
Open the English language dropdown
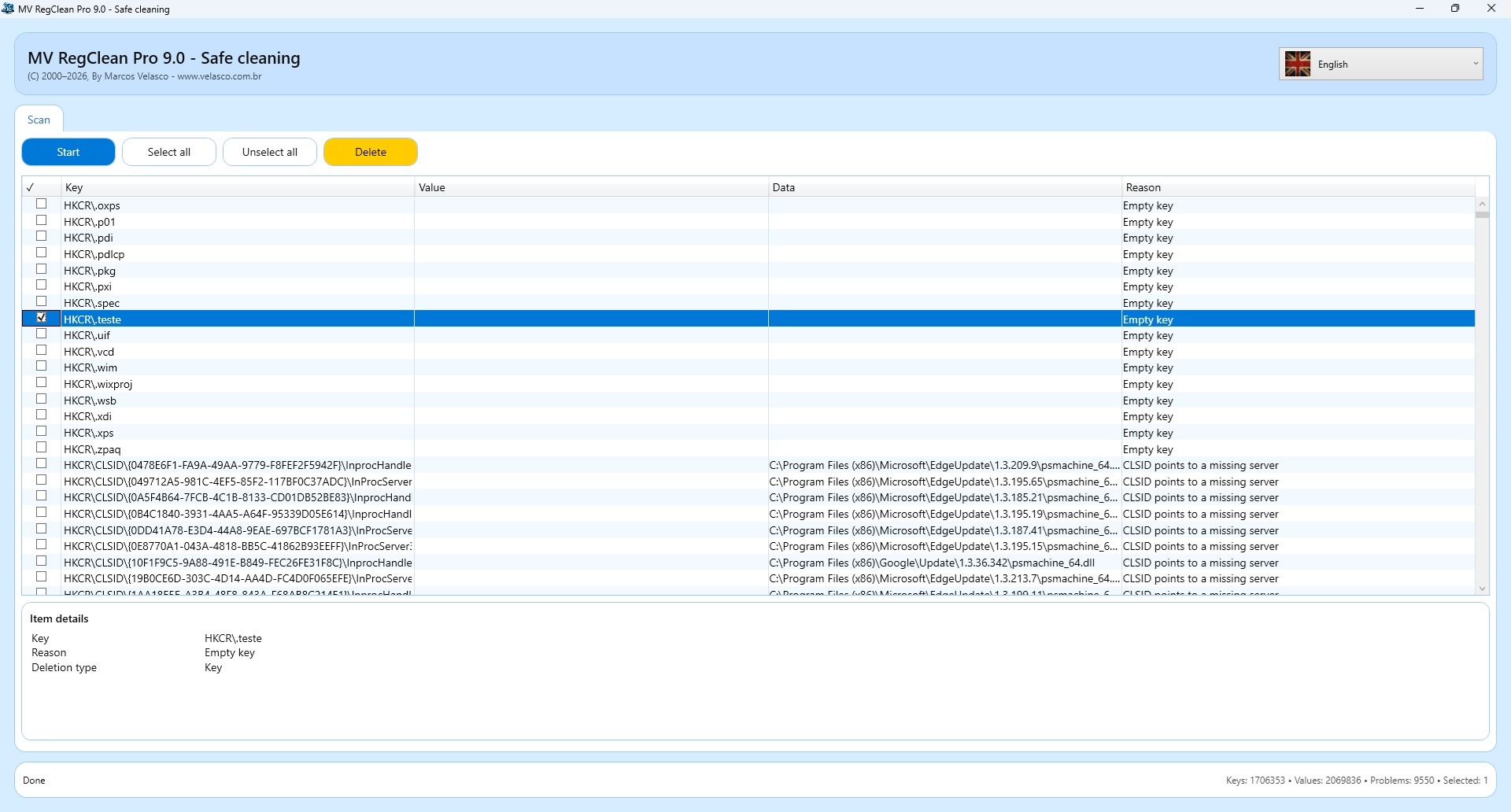coord(1474,64)
